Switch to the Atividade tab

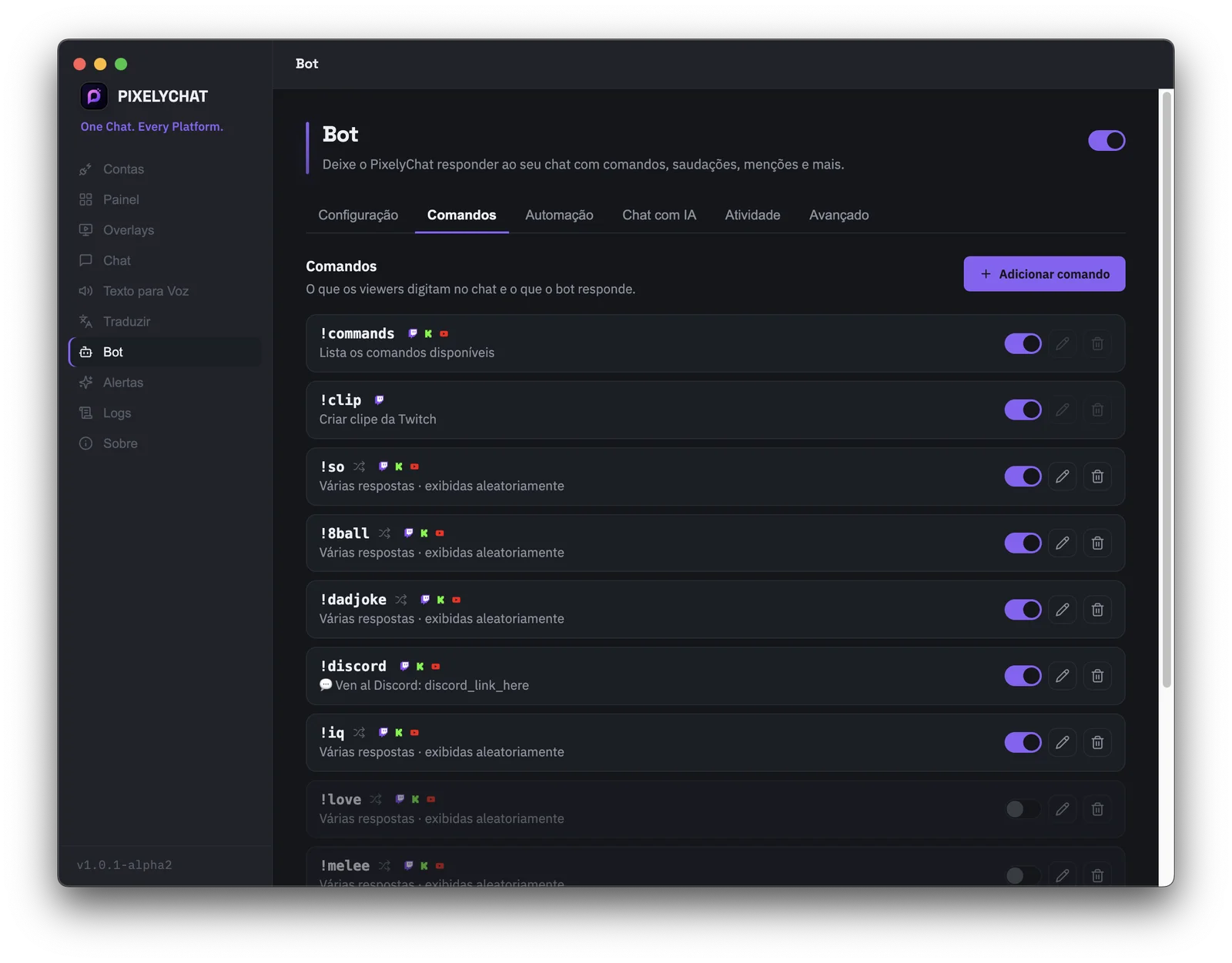(752, 215)
